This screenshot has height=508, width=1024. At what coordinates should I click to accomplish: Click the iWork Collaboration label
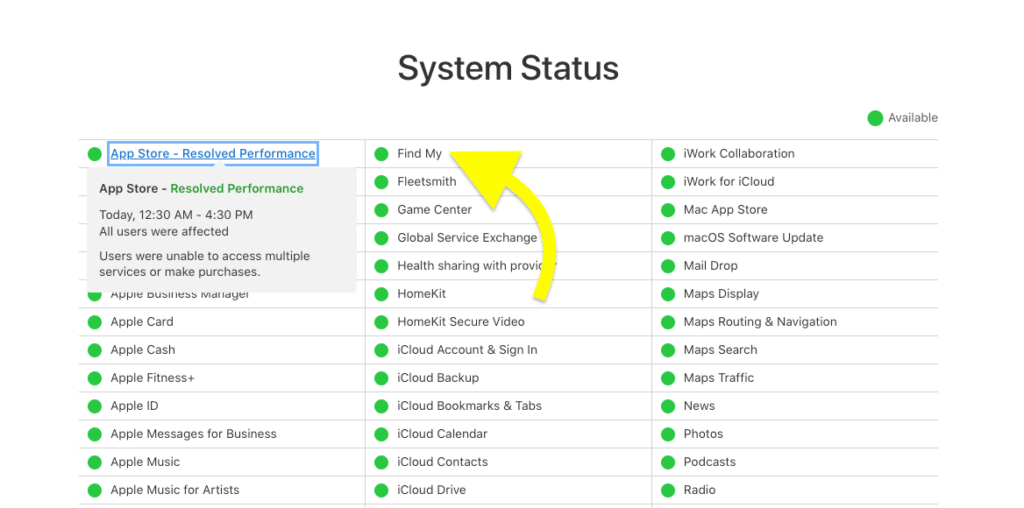[739, 153]
